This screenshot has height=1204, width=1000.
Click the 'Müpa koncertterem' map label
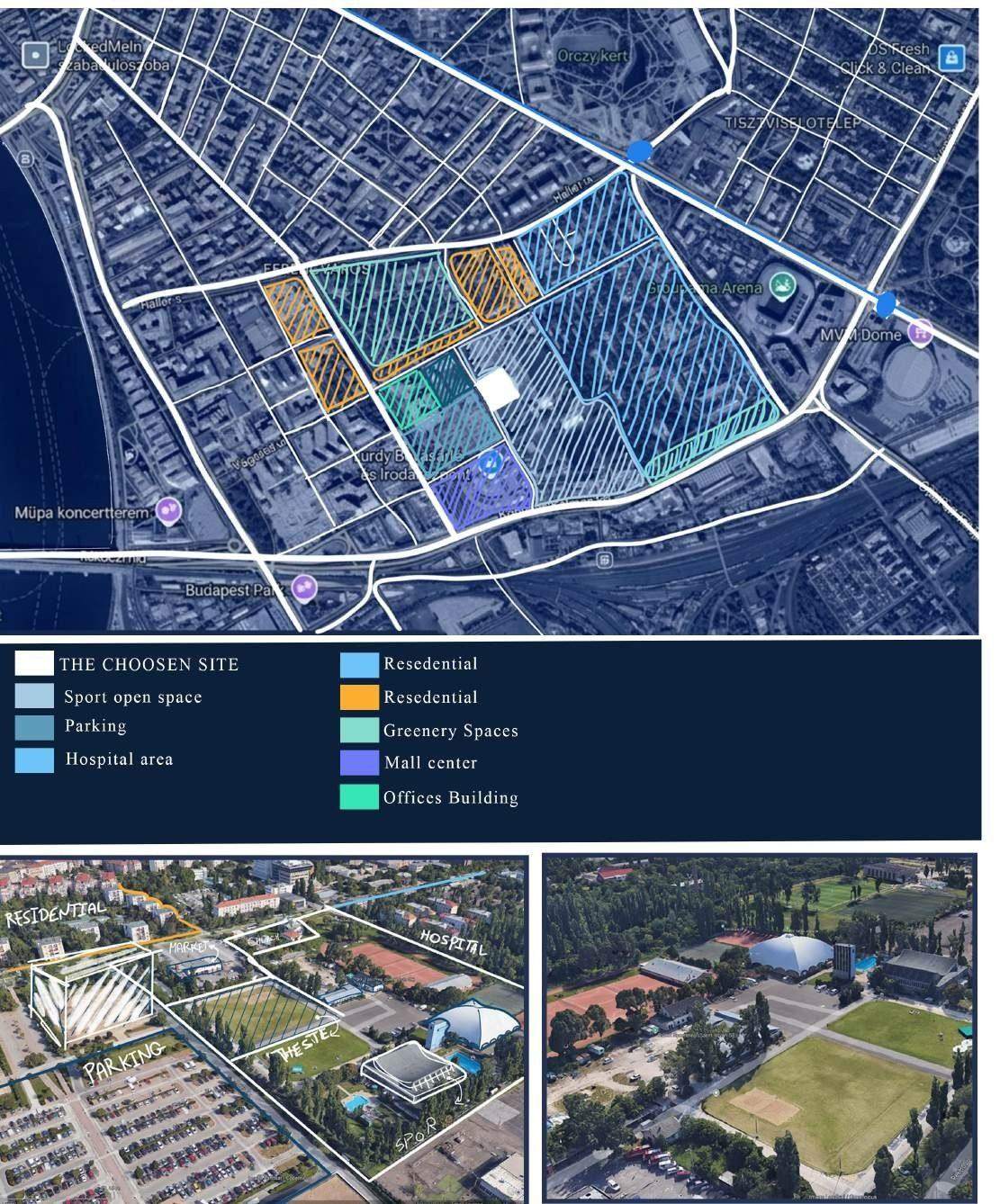click(81, 513)
